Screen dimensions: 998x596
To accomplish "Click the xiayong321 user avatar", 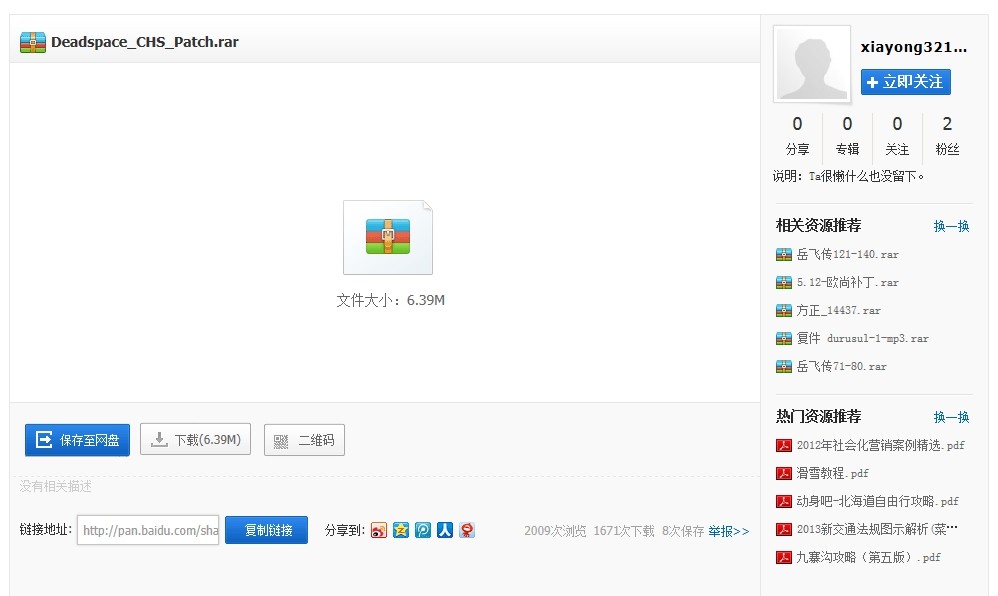I will tap(812, 64).
